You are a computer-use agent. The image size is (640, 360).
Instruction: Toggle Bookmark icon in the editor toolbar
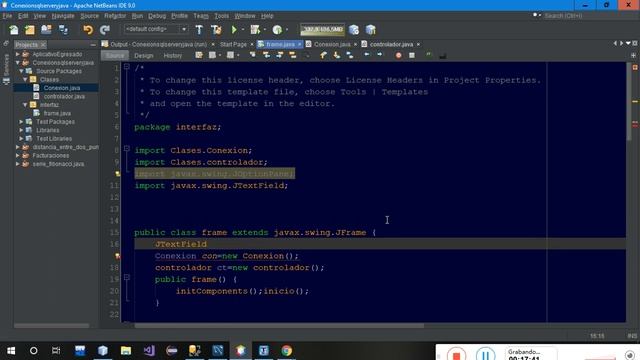350,55
